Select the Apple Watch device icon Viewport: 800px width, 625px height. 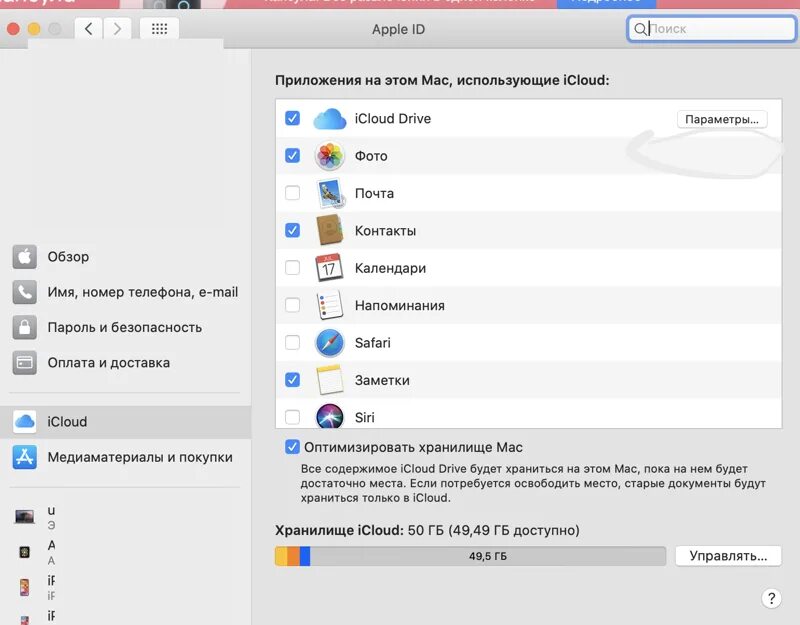(x=24, y=552)
